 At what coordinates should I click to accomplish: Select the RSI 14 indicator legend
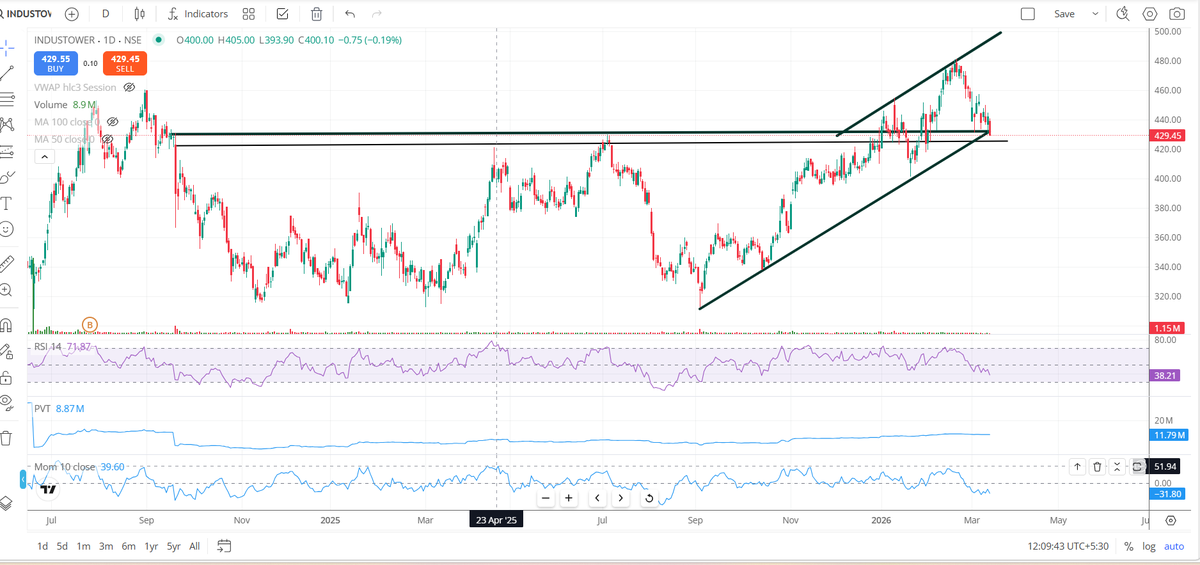63,346
